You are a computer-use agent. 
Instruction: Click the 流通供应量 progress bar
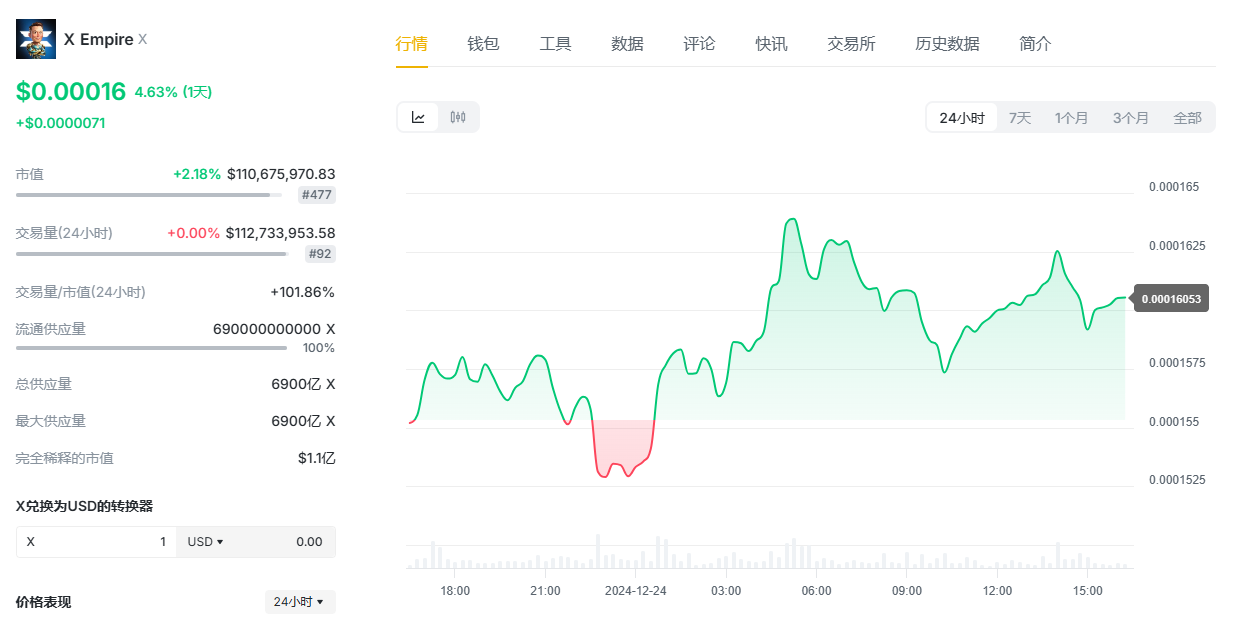point(151,348)
